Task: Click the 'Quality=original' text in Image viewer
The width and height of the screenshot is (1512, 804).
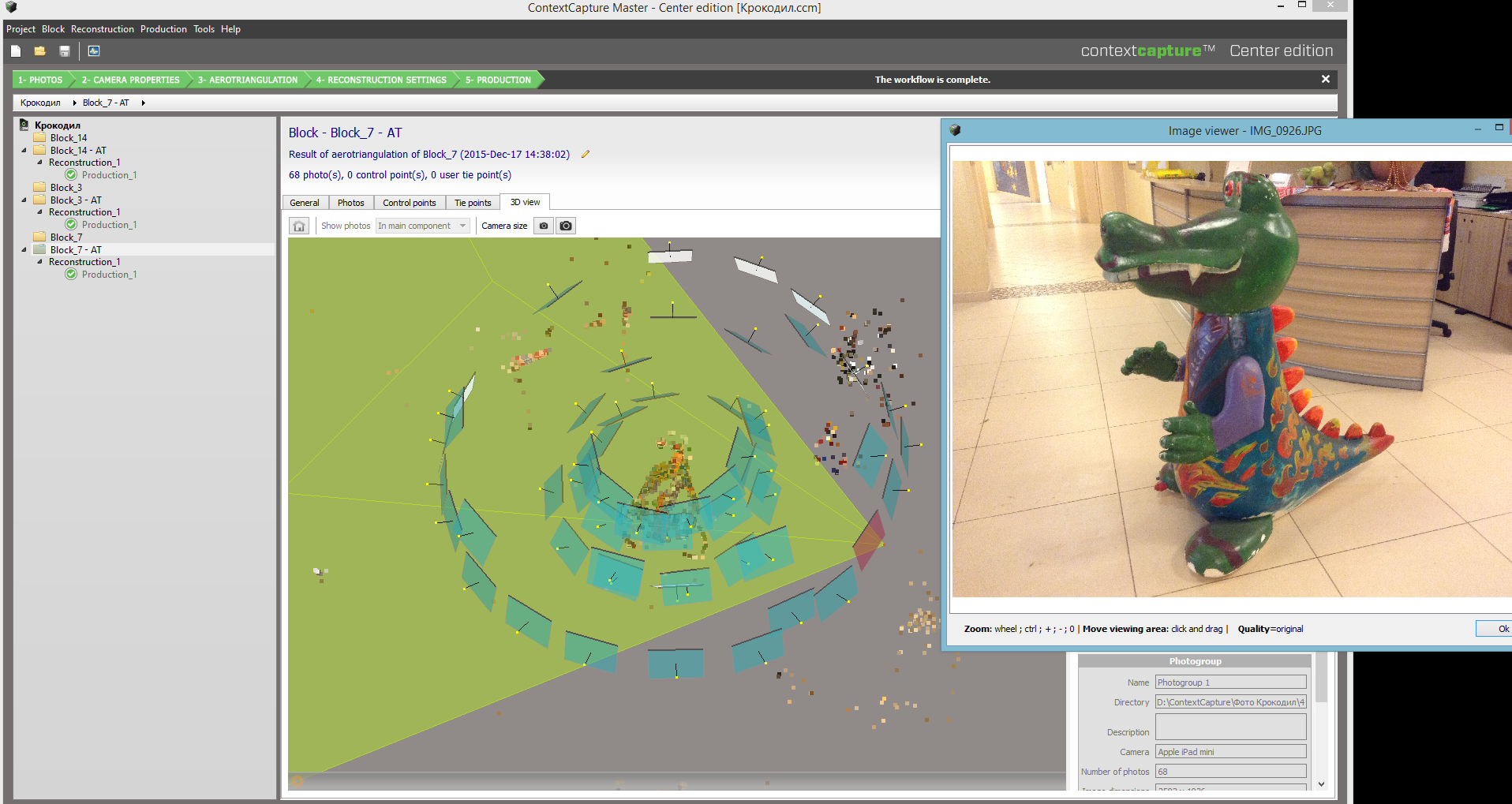Action: [x=1271, y=629]
